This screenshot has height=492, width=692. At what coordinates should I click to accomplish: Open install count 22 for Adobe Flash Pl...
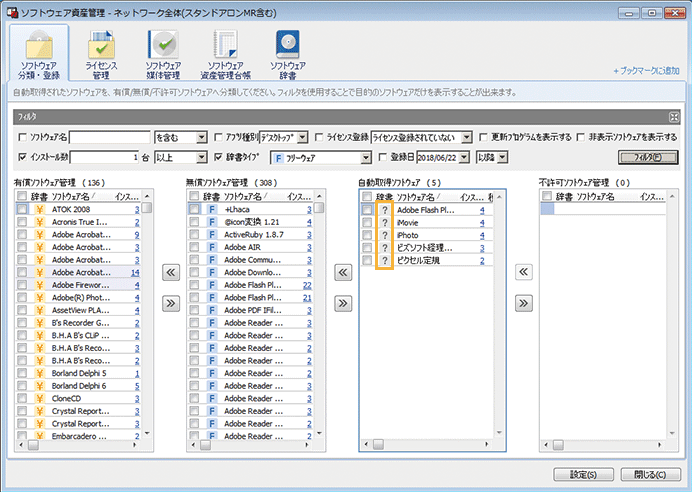click(307, 285)
